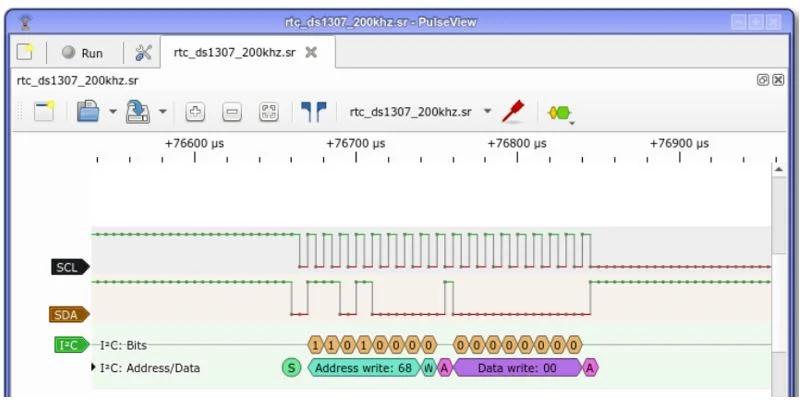The image size is (804, 408).
Task: Close the rtc_ds1307_200khz.sr tab
Action: [311, 52]
